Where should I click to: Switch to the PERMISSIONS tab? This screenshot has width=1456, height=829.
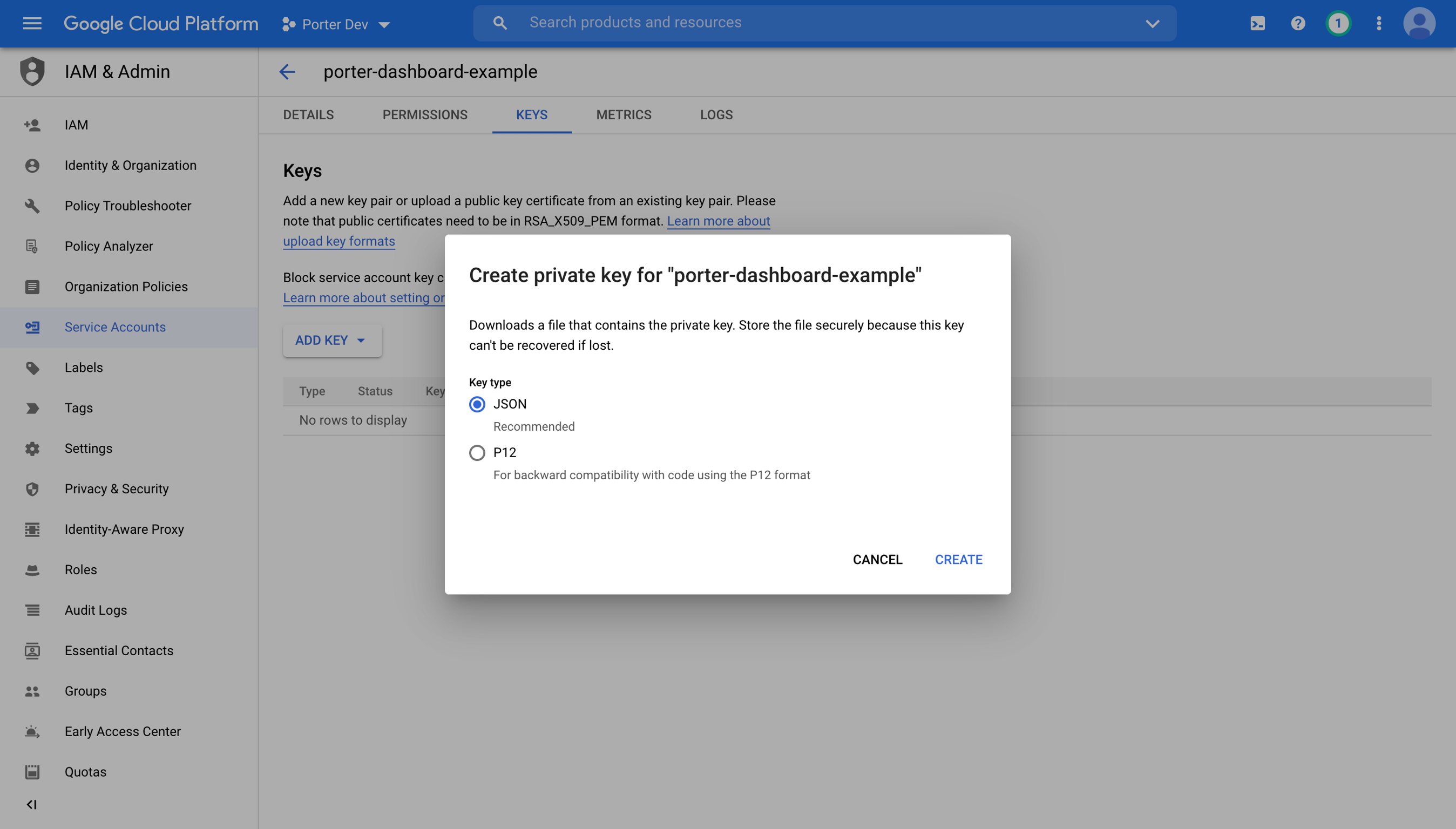(x=425, y=115)
